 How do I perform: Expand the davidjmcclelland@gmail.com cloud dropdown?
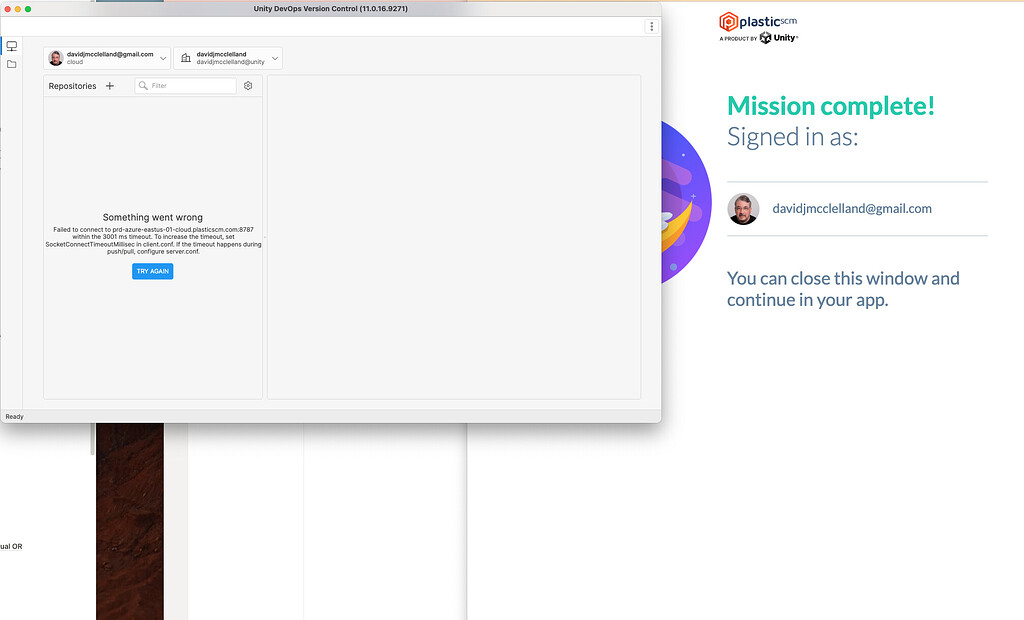click(x=163, y=57)
